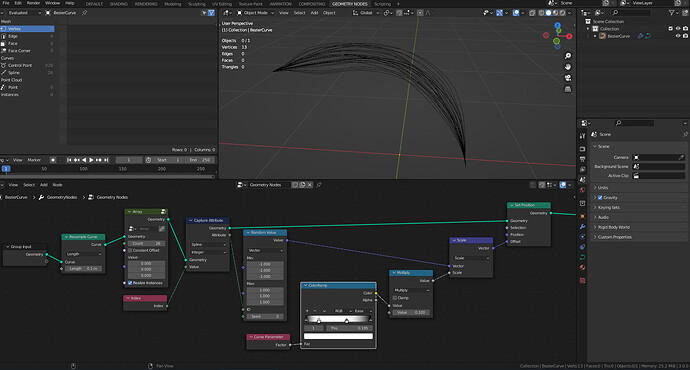Unlink the Geometry Nodes datablock with X
Screen dimensions: 690x370
[310, 185]
